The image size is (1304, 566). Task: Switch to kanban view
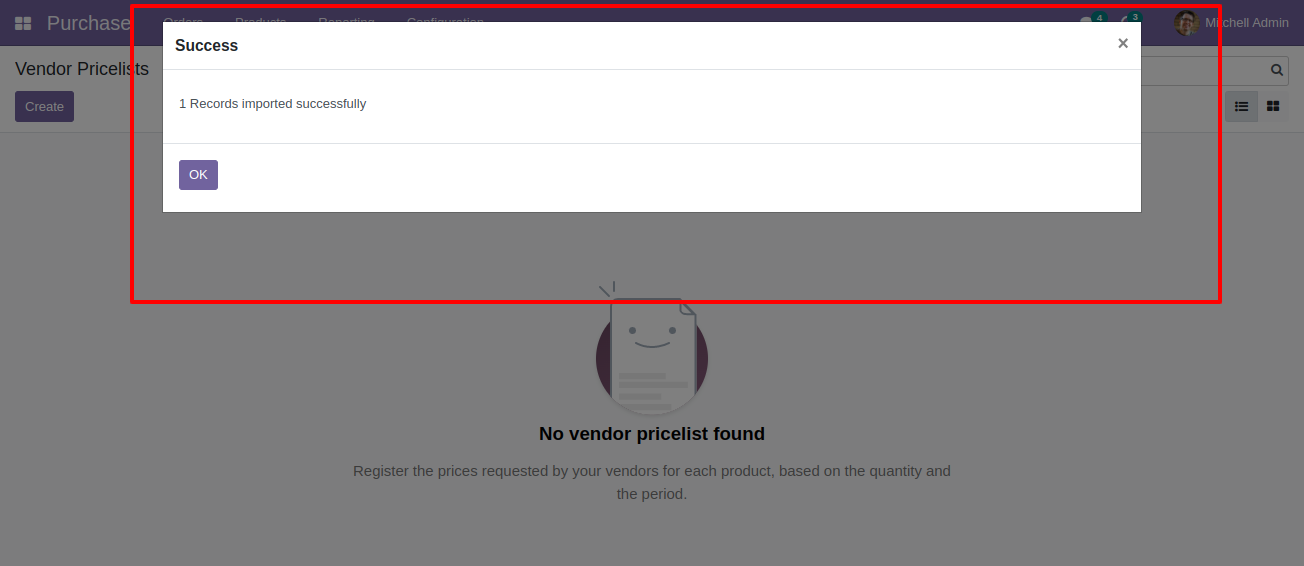[x=1273, y=106]
